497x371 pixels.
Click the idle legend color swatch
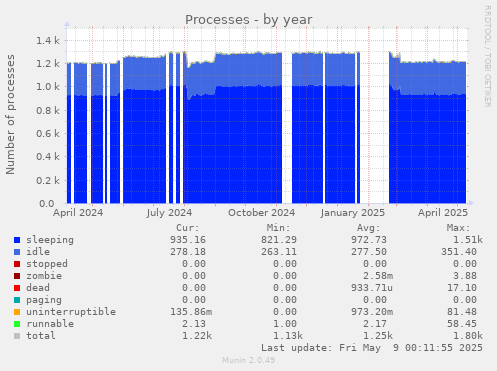[x=17, y=252]
